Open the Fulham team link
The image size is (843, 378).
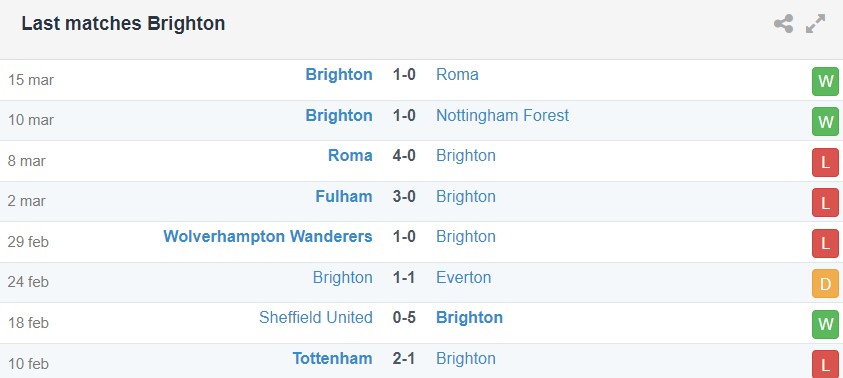[x=344, y=196]
